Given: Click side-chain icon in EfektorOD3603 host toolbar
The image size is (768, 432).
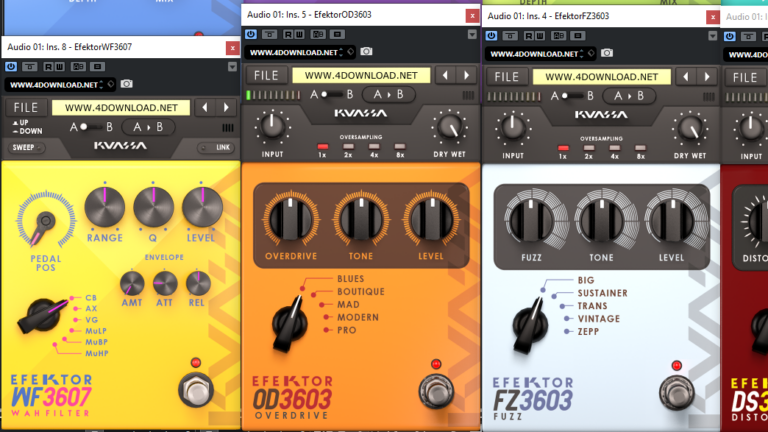Looking at the screenshot, I should tap(337, 34).
